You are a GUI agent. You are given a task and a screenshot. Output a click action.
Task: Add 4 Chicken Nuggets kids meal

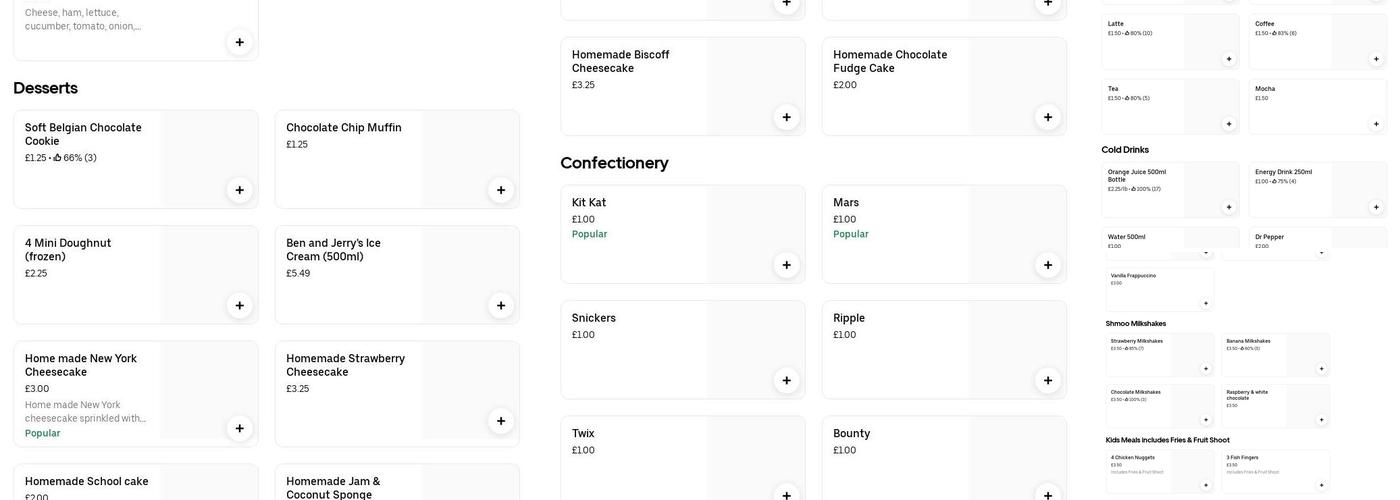point(1206,486)
